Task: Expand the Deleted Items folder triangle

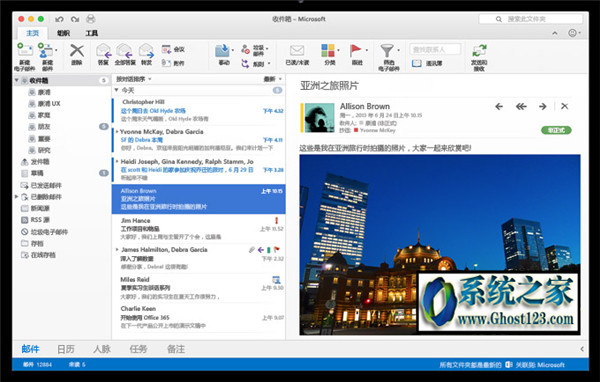Action: pyautogui.click(x=16, y=197)
